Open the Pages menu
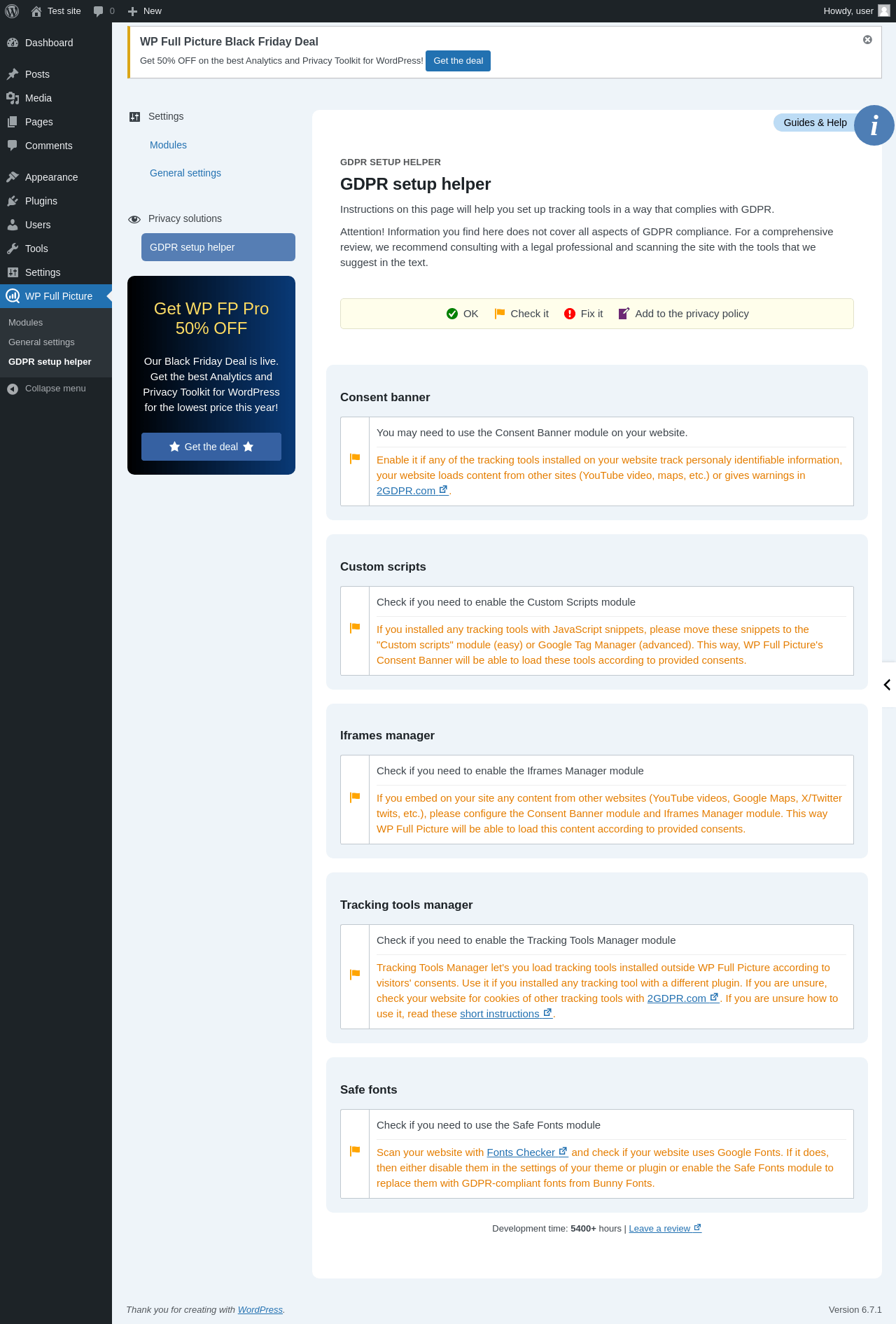896x1324 pixels. click(56, 122)
